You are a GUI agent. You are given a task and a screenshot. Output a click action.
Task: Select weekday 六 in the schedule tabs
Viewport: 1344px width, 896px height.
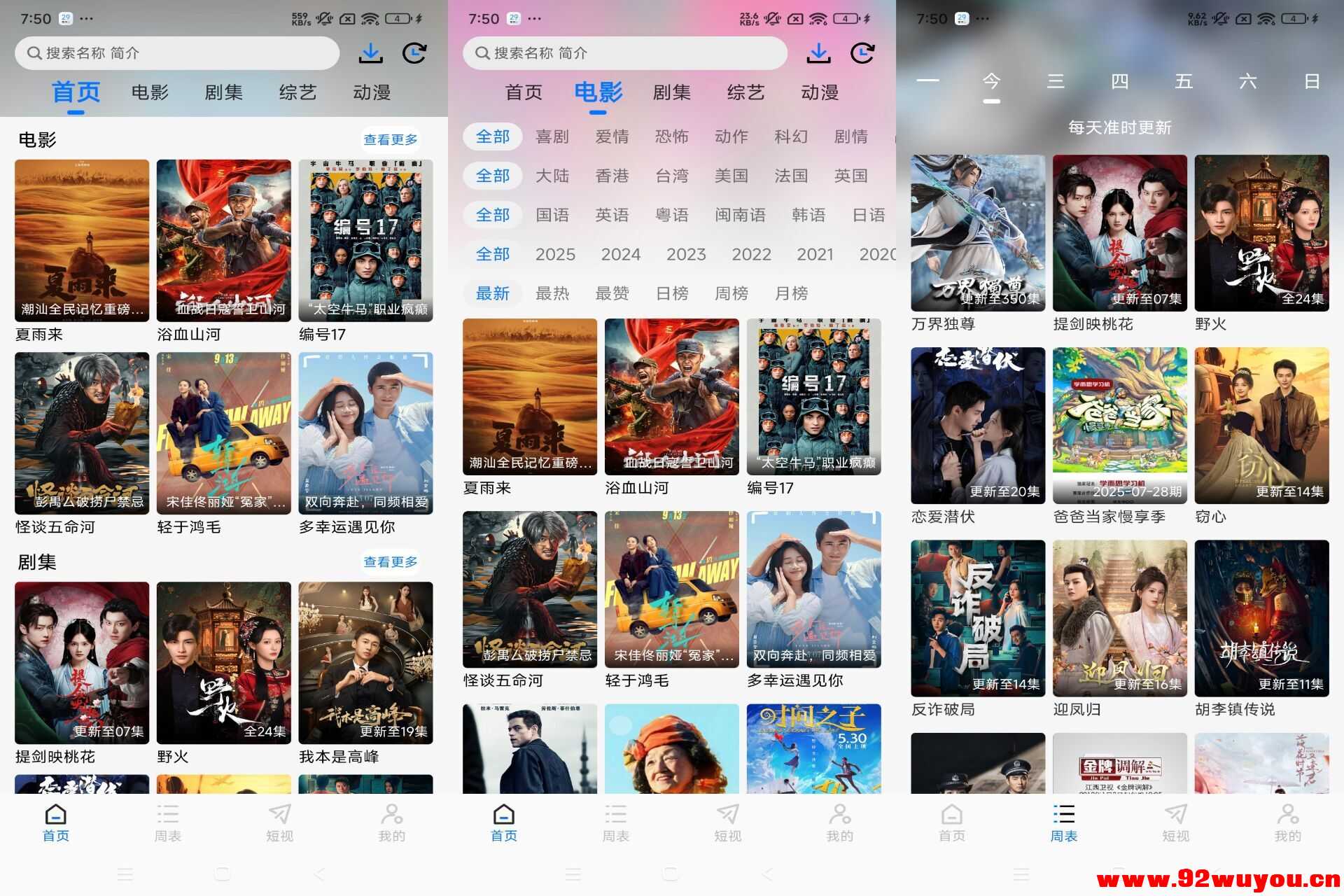pos(1250,81)
